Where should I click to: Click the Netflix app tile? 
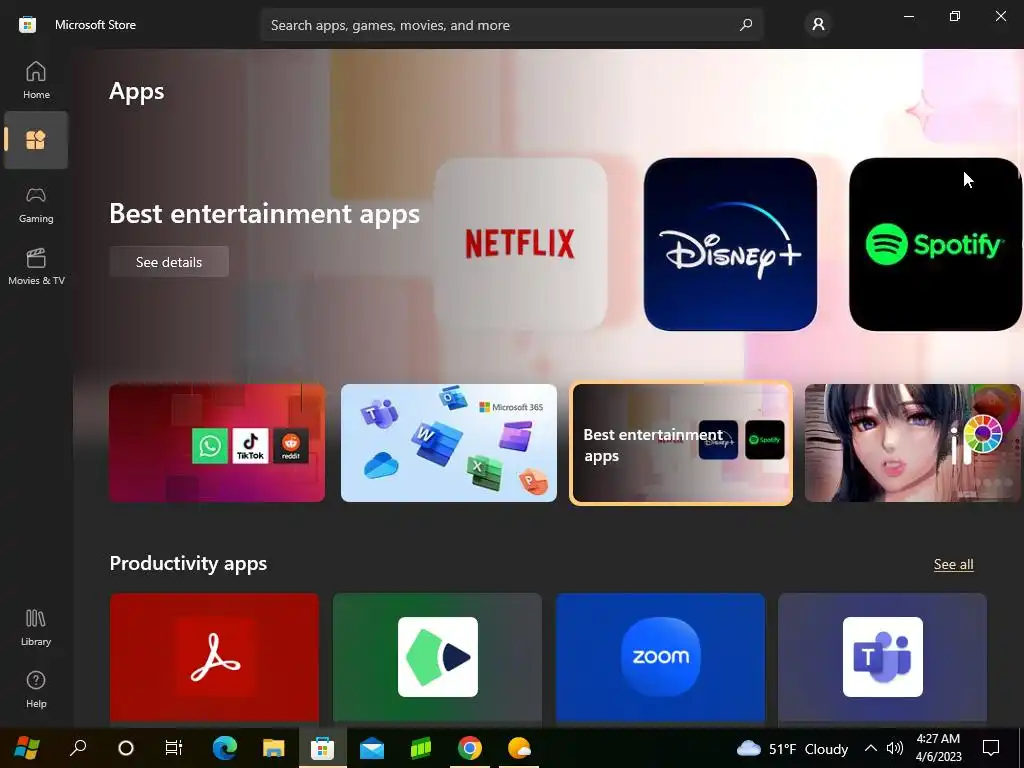point(520,244)
